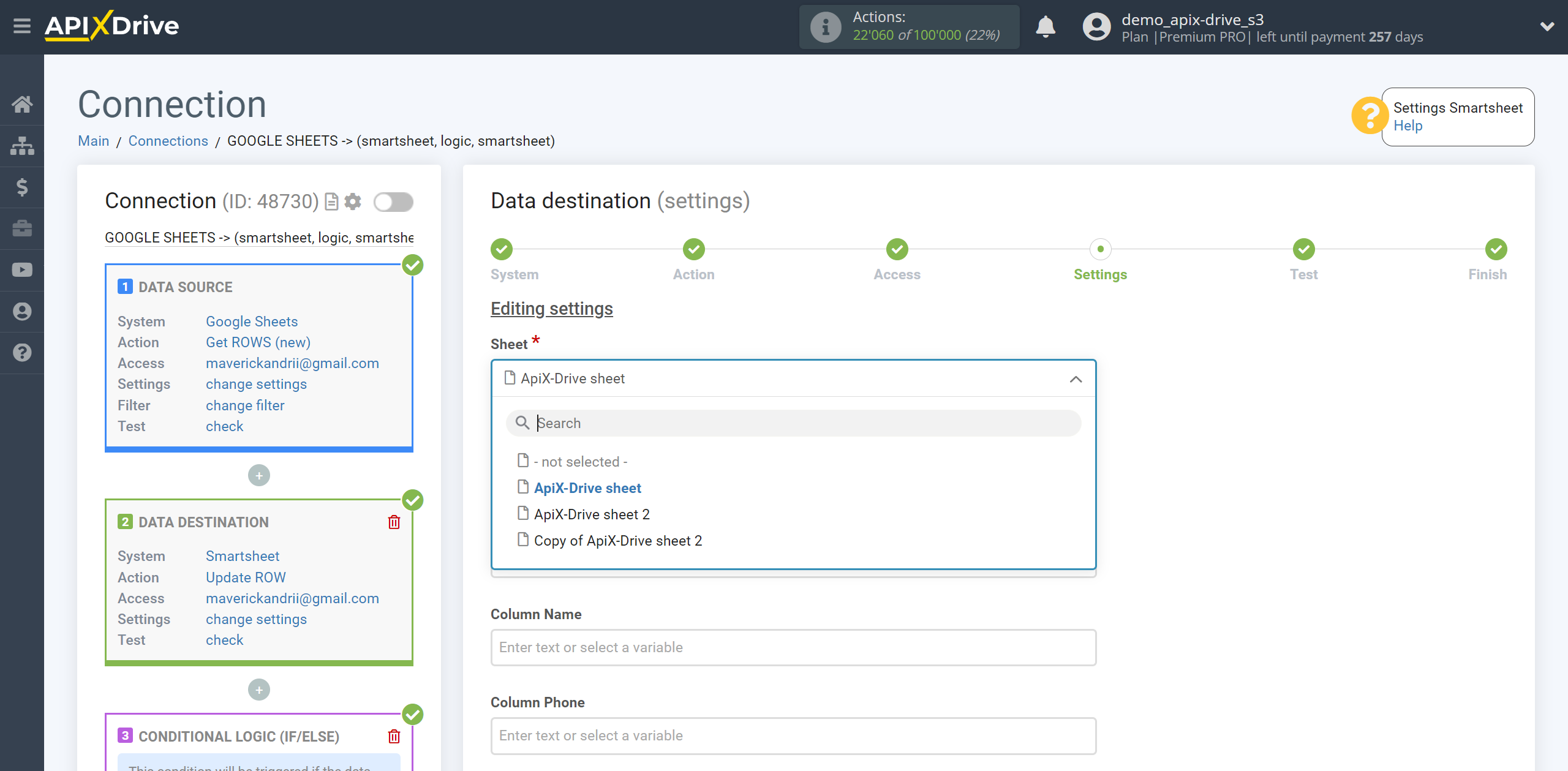Open the profile sidebar icon

tap(22, 312)
